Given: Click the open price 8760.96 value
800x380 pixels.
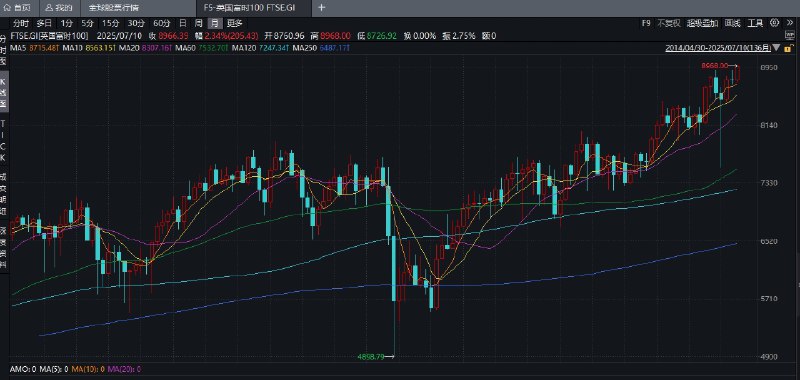Looking at the screenshot, I should pyautogui.click(x=289, y=36).
